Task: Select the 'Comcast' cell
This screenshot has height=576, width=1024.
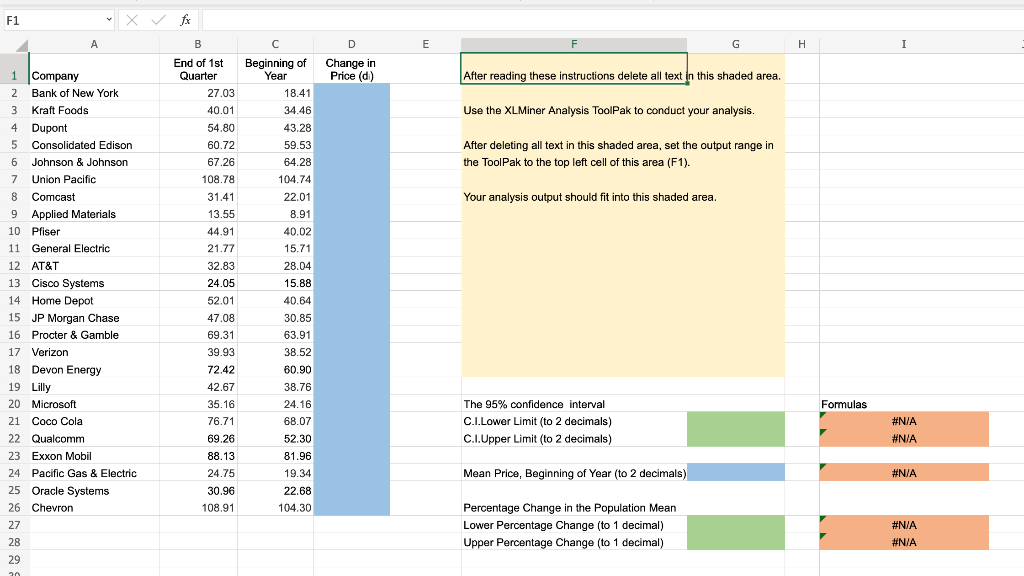Action: [x=94, y=197]
